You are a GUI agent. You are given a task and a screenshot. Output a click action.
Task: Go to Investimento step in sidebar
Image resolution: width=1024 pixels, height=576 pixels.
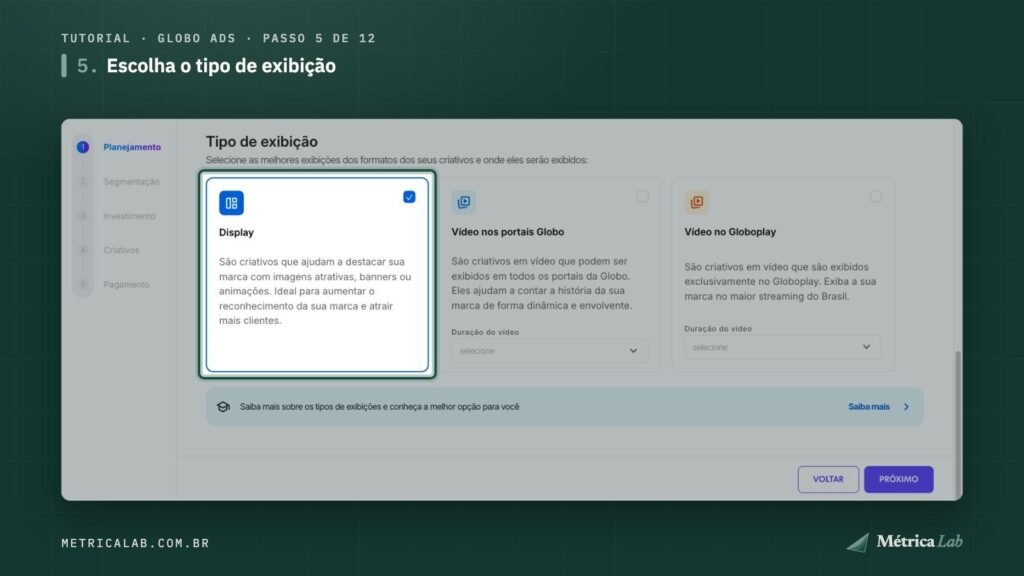(x=129, y=216)
